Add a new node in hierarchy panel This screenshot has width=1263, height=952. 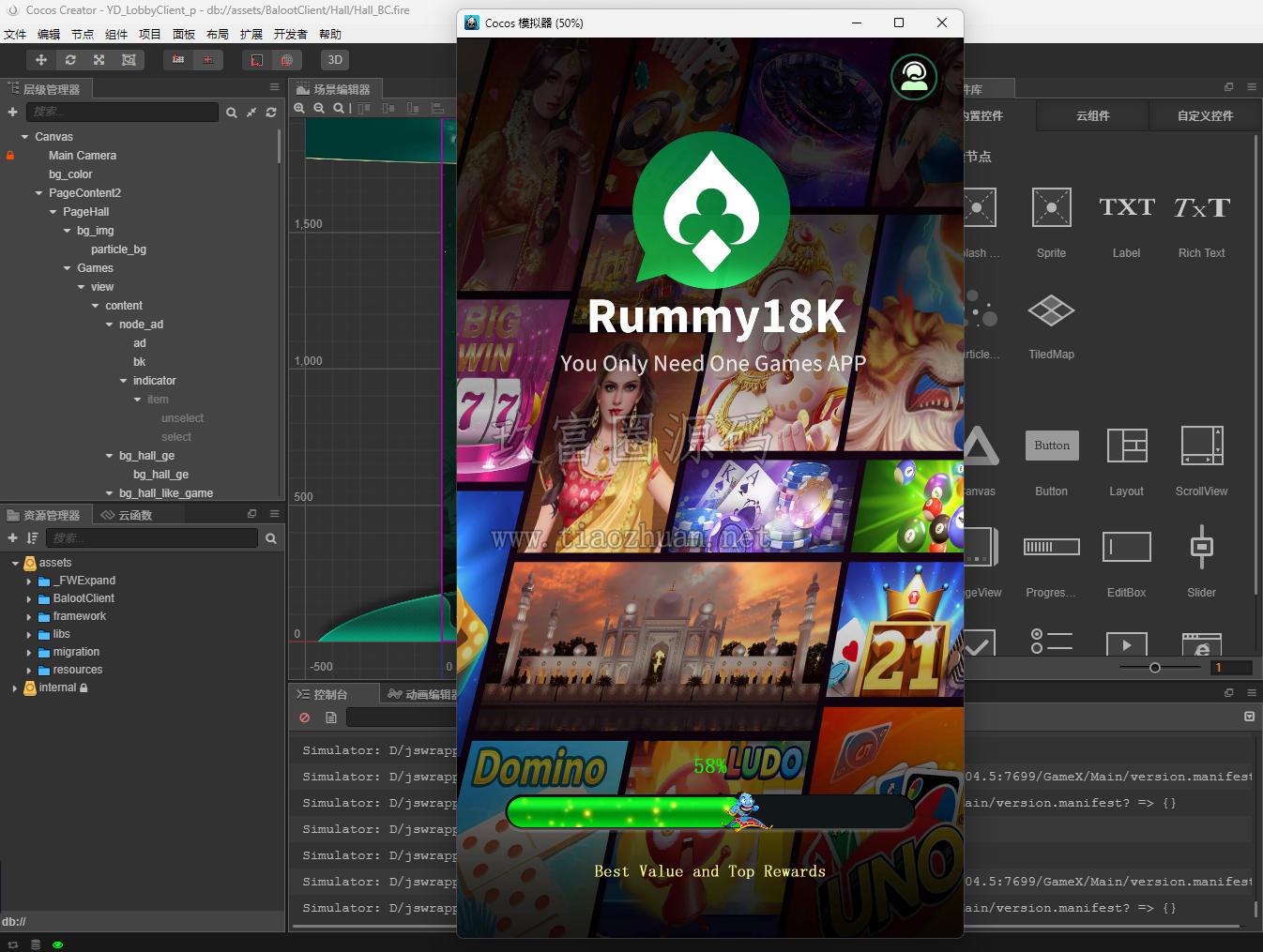tap(12, 112)
